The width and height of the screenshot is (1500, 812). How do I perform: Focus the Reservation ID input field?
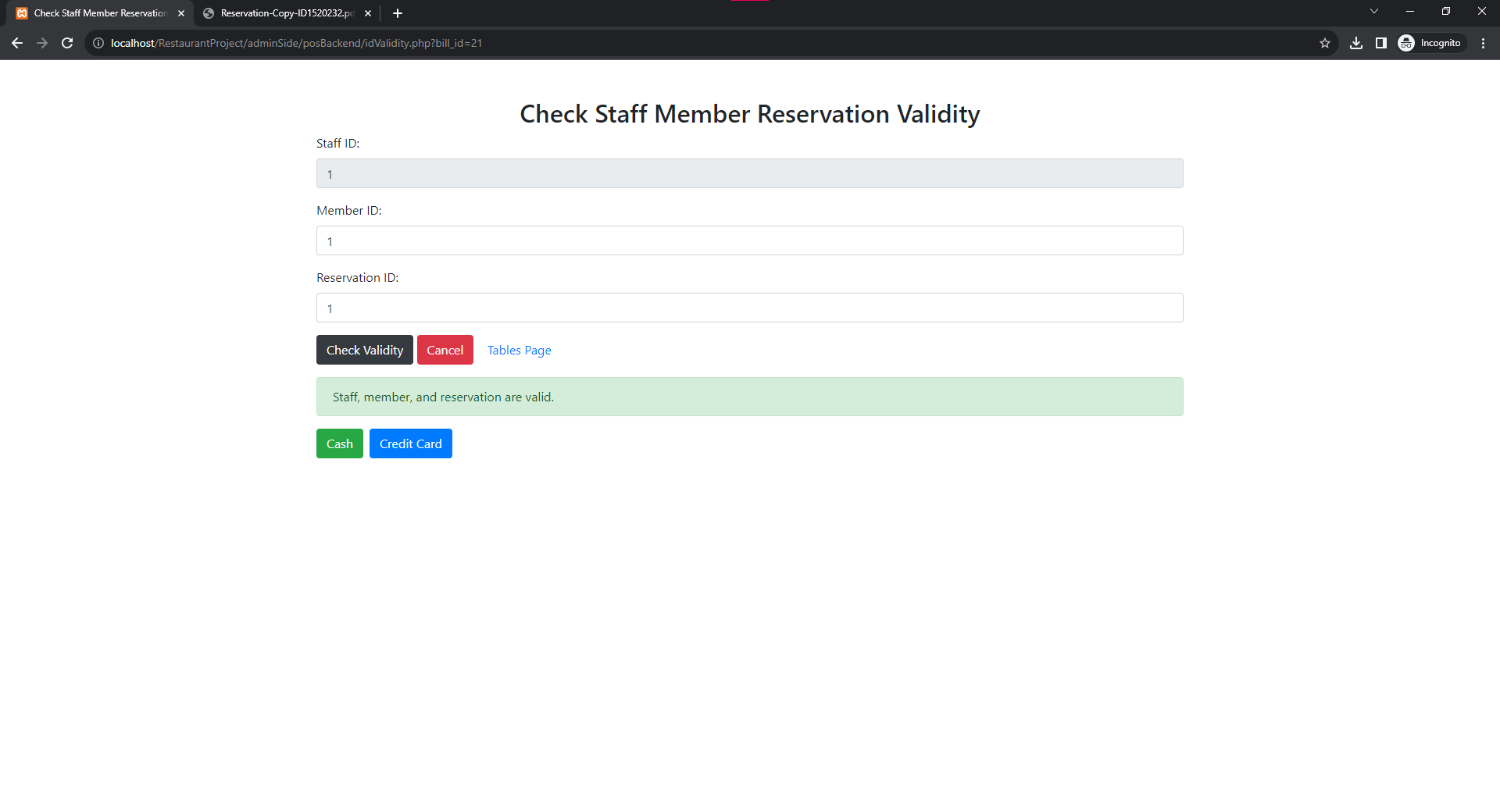click(x=749, y=308)
